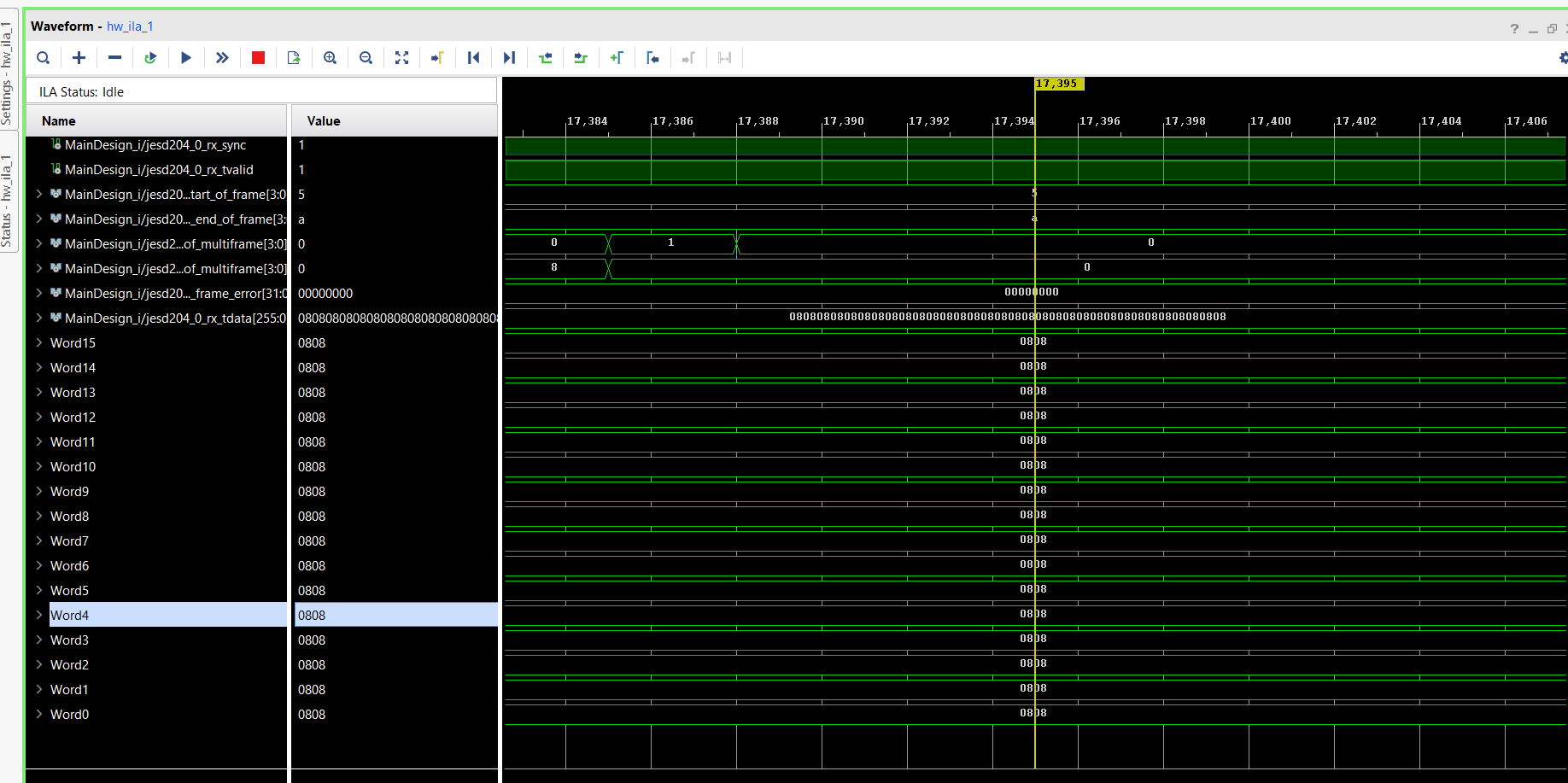
Task: Zoom out of the waveform
Action: pos(366,58)
